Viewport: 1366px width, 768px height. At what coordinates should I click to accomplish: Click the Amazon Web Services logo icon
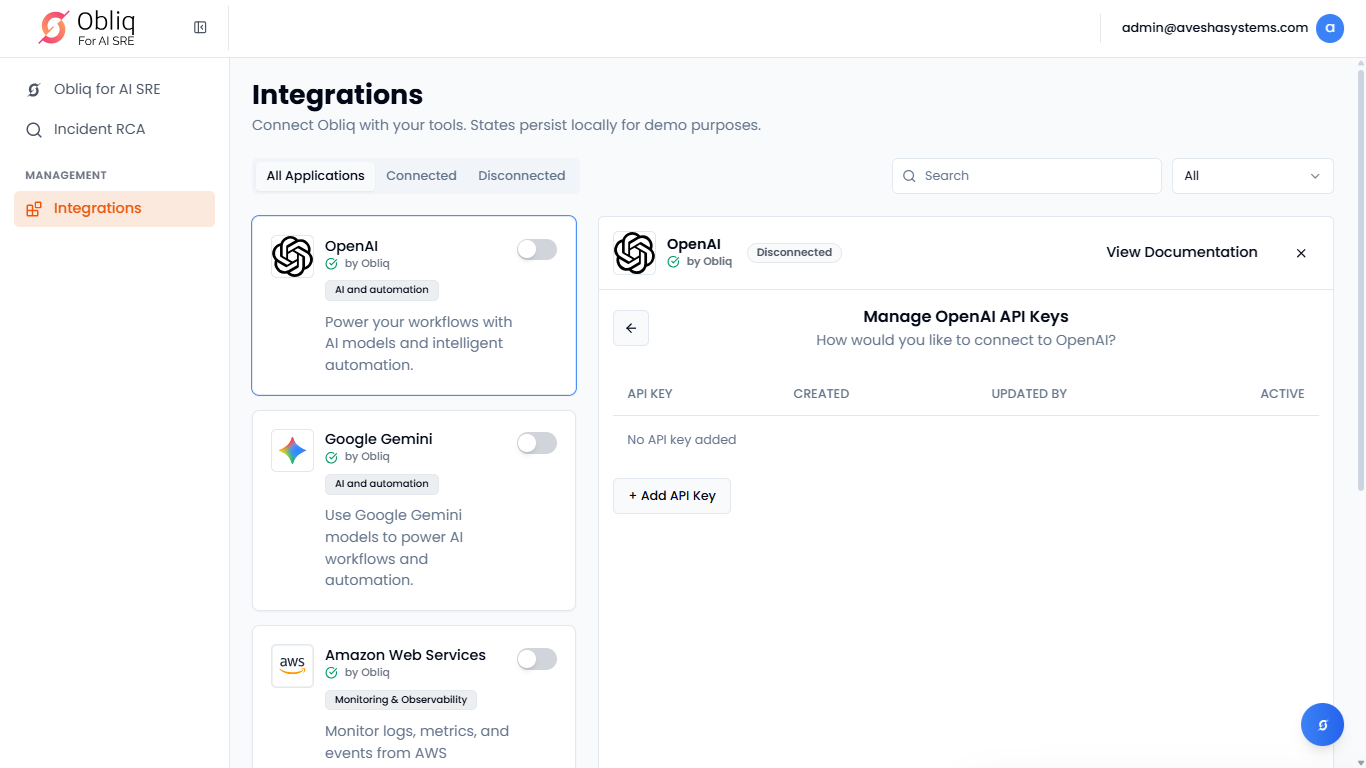coord(292,666)
